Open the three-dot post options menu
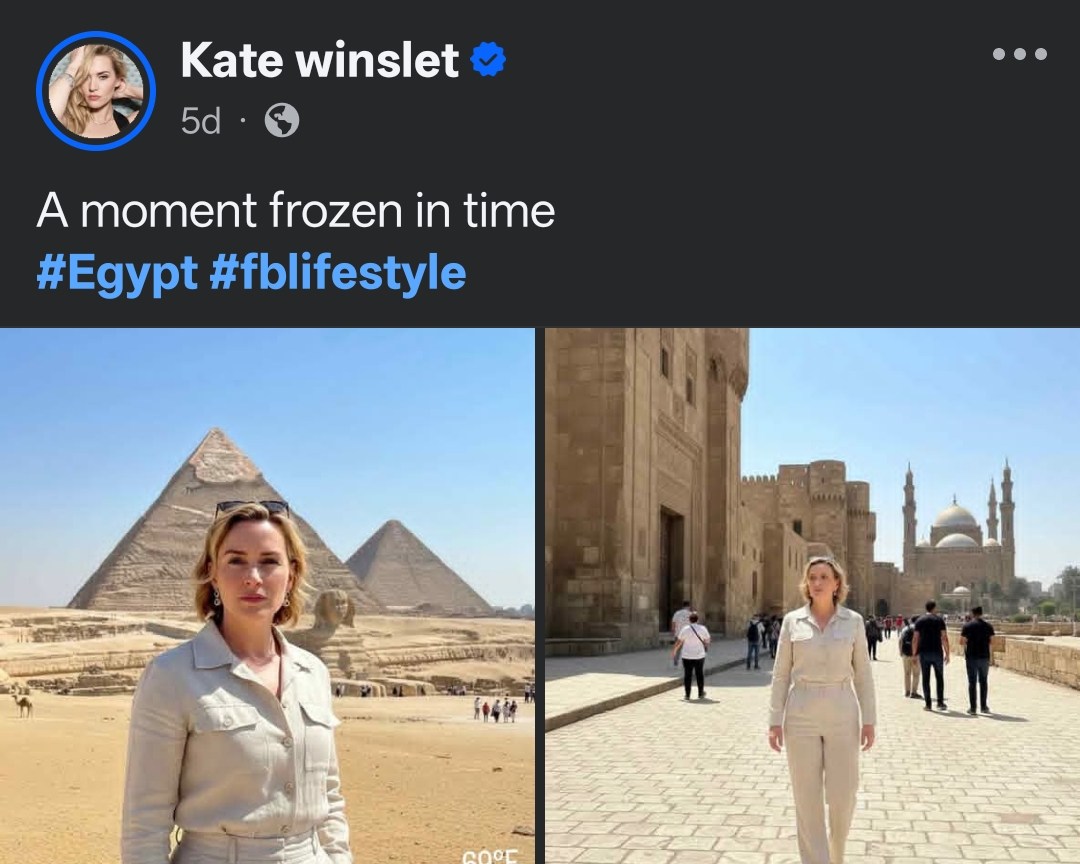Image resolution: width=1080 pixels, height=864 pixels. coord(1019,55)
